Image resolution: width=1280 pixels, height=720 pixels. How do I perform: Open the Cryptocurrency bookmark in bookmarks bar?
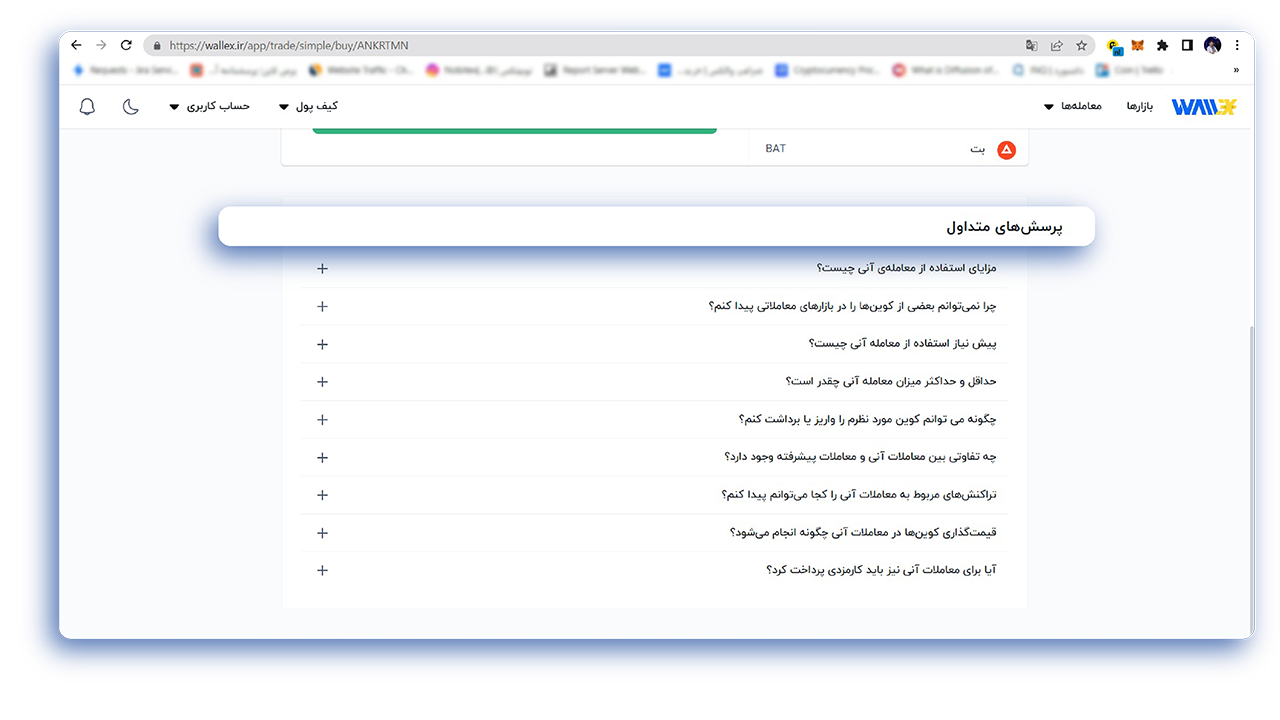click(826, 70)
